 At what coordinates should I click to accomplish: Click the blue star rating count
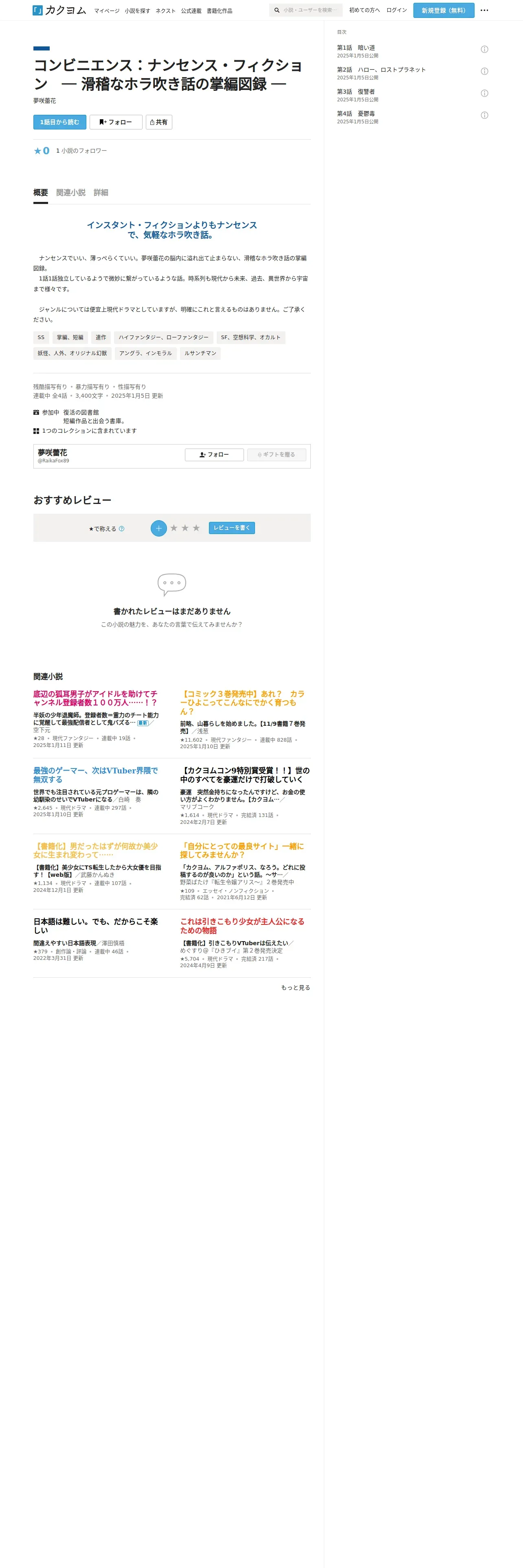click(x=42, y=151)
